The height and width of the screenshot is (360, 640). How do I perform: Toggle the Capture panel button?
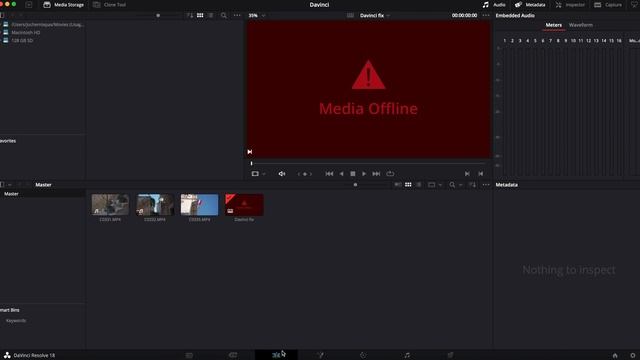(608, 5)
